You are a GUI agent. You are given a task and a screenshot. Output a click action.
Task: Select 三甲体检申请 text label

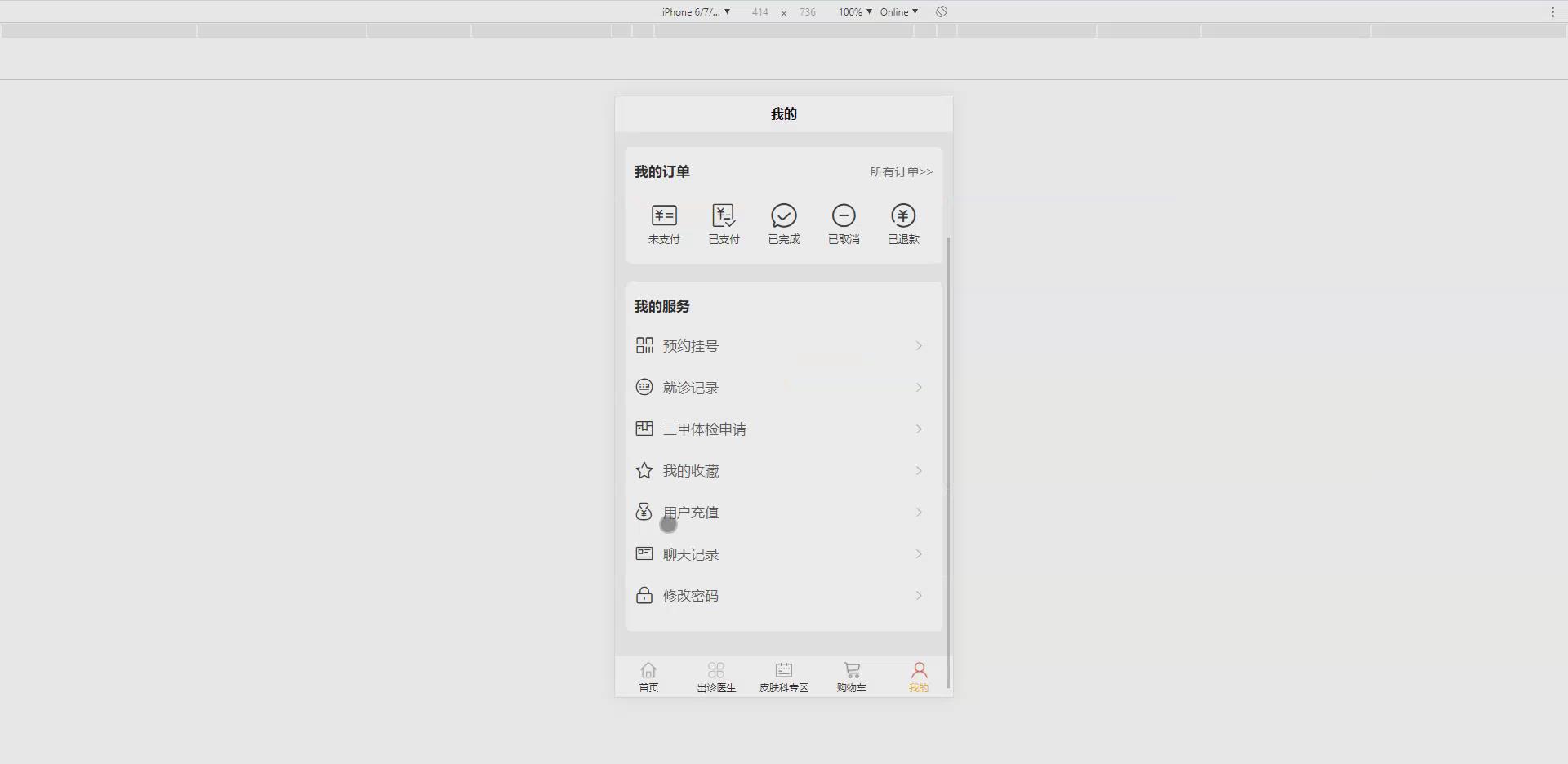[x=705, y=429]
